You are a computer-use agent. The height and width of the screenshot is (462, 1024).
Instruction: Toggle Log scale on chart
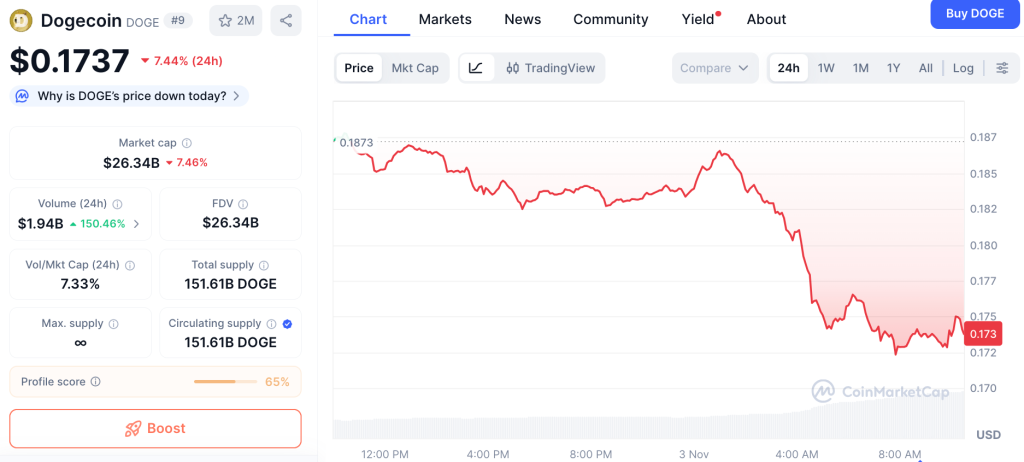pos(963,68)
